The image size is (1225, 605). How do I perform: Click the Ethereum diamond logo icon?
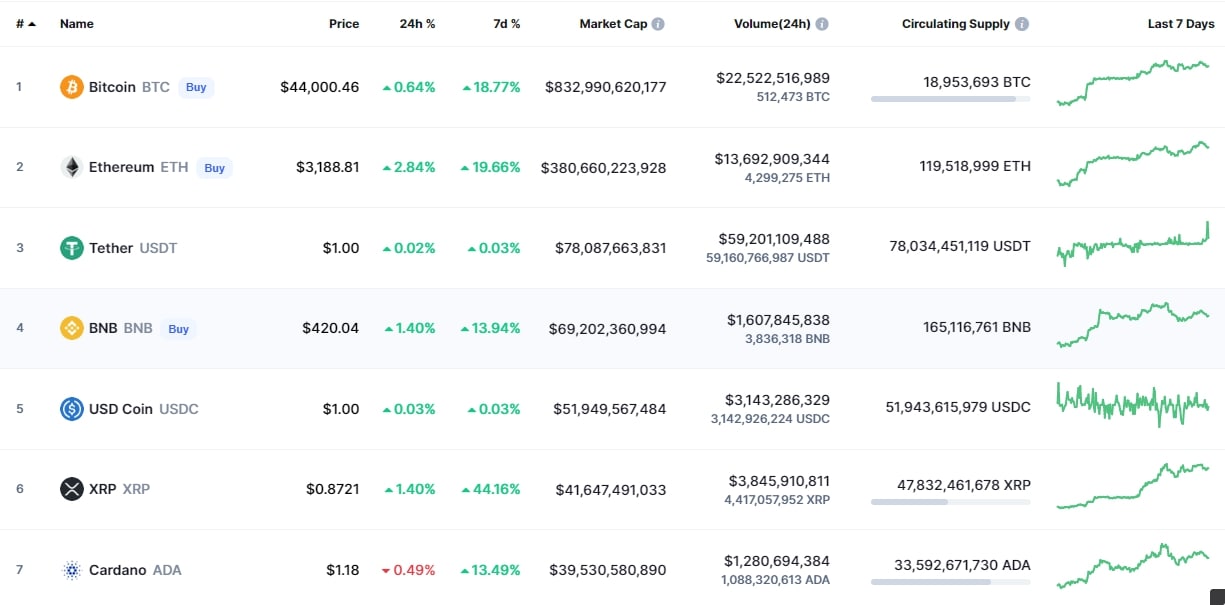point(71,167)
